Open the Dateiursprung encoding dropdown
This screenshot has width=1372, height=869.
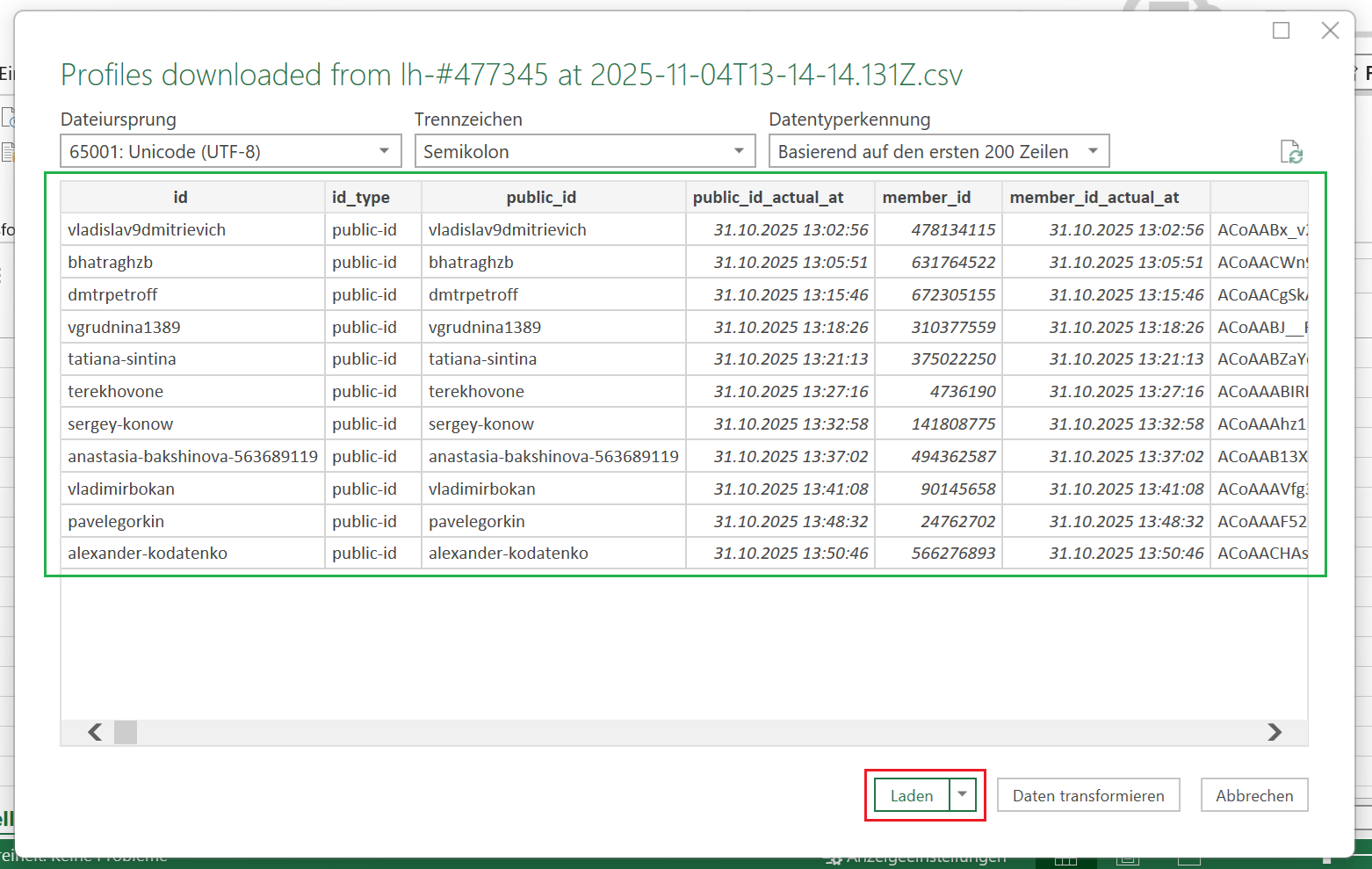230,151
